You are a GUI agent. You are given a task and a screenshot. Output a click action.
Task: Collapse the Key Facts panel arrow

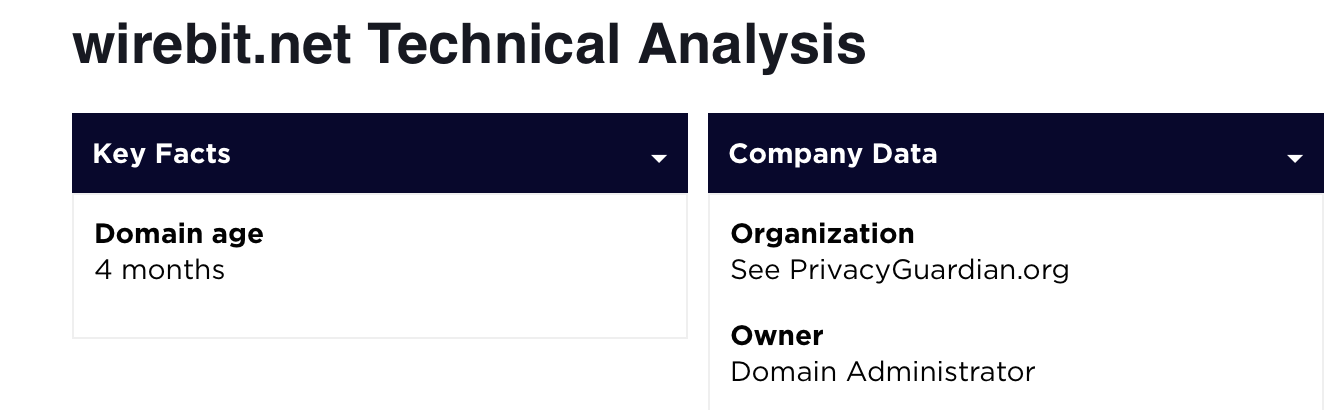click(x=658, y=158)
